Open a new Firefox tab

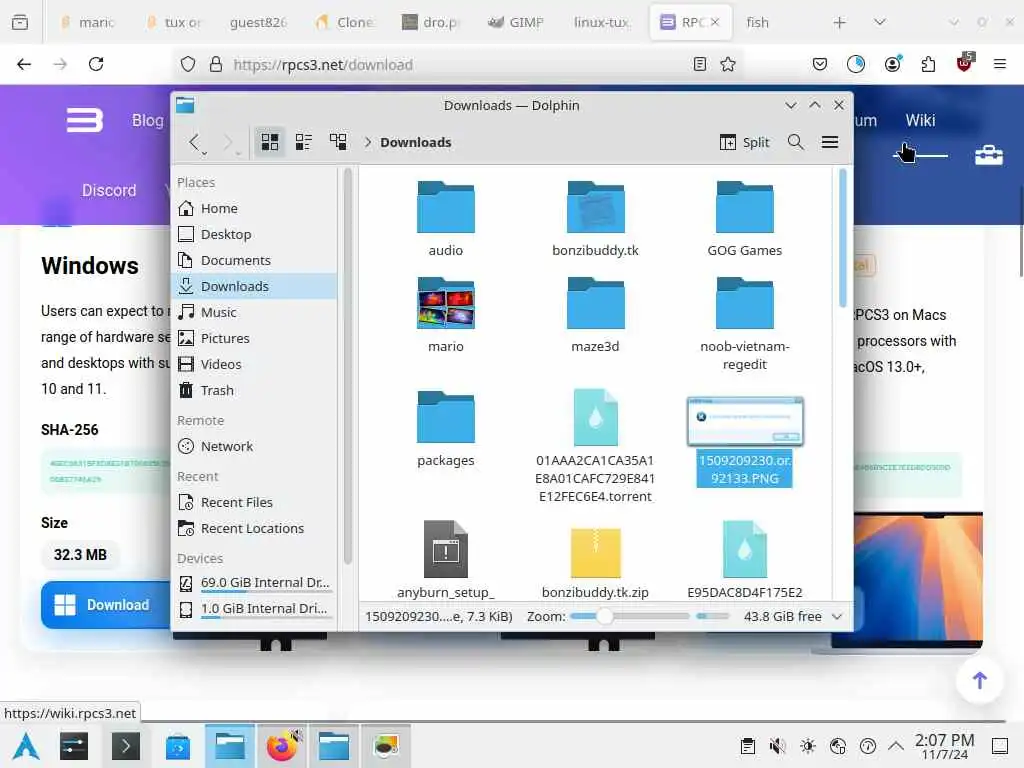840,22
